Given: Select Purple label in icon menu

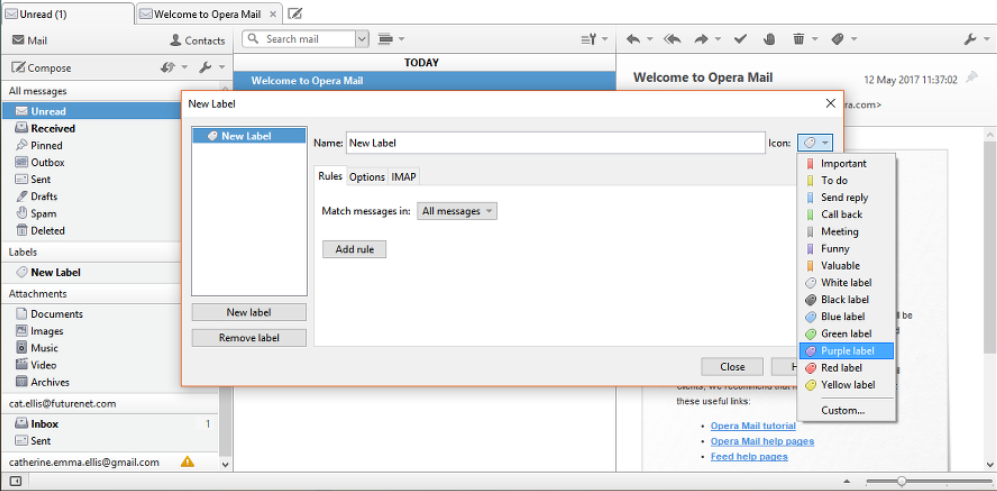Looking at the screenshot, I should click(x=846, y=351).
